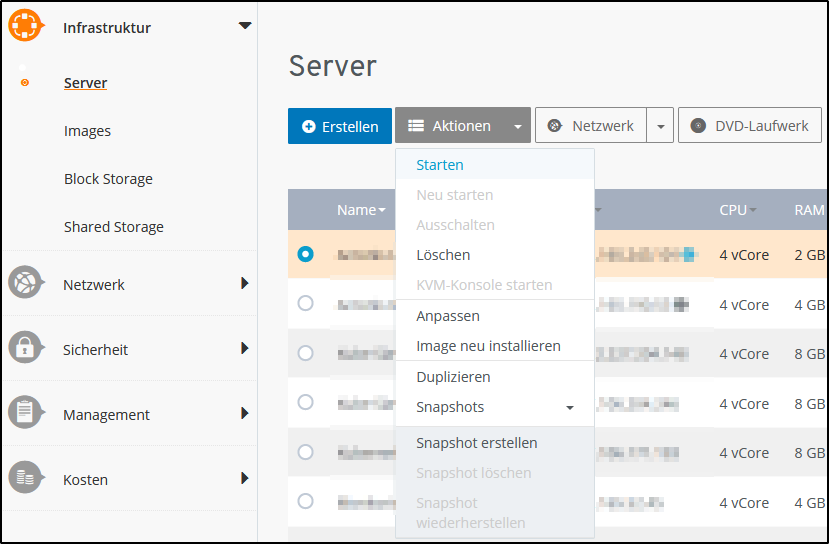
Task: Click the Netzwerk toolbar button
Action: click(591, 125)
